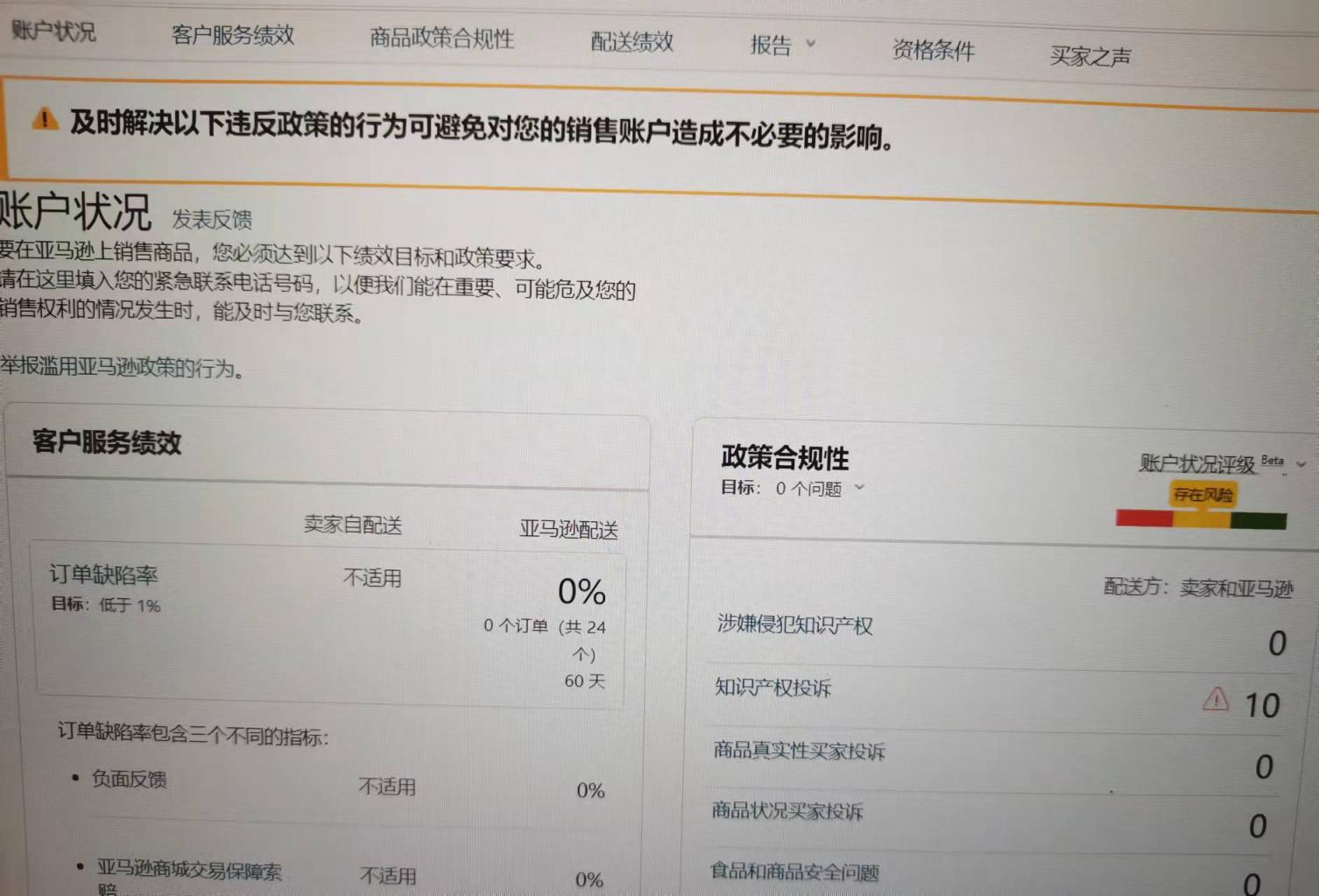Click the 政策合规性 panel heading
This screenshot has width=1319, height=896.
pyautogui.click(x=785, y=457)
